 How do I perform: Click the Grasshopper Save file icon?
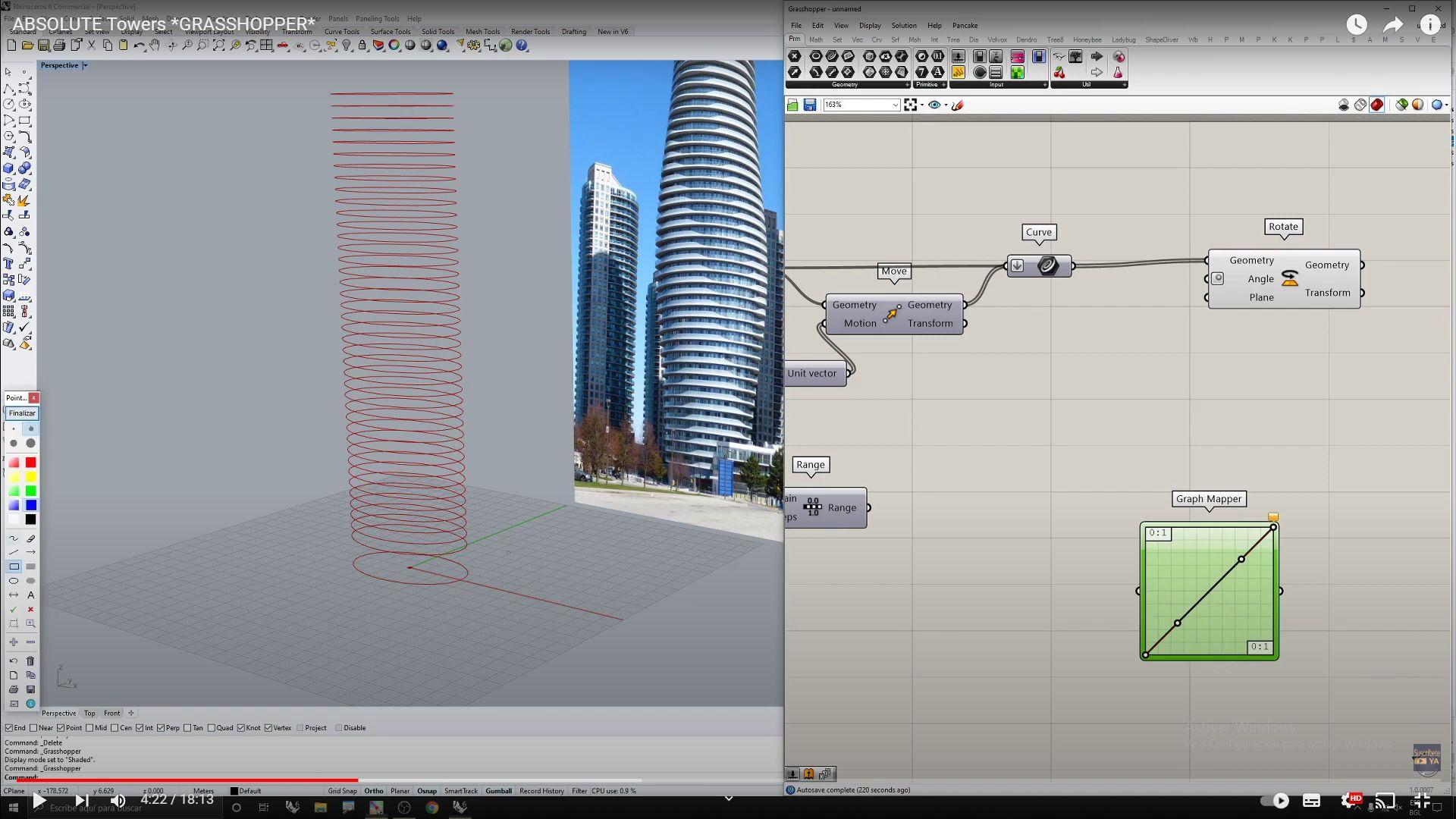click(x=809, y=105)
